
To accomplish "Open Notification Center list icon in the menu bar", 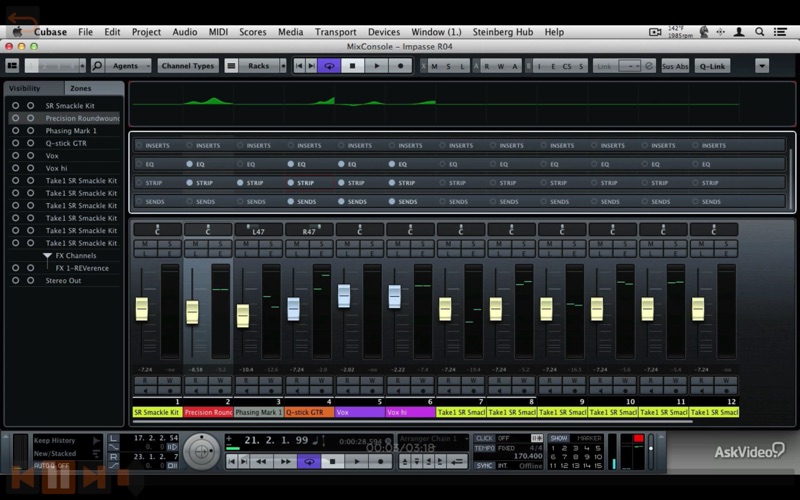I will coord(780,32).
